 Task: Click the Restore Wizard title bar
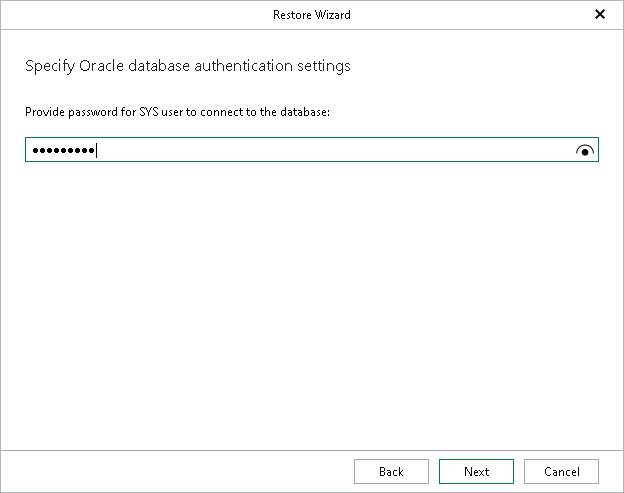[311, 15]
